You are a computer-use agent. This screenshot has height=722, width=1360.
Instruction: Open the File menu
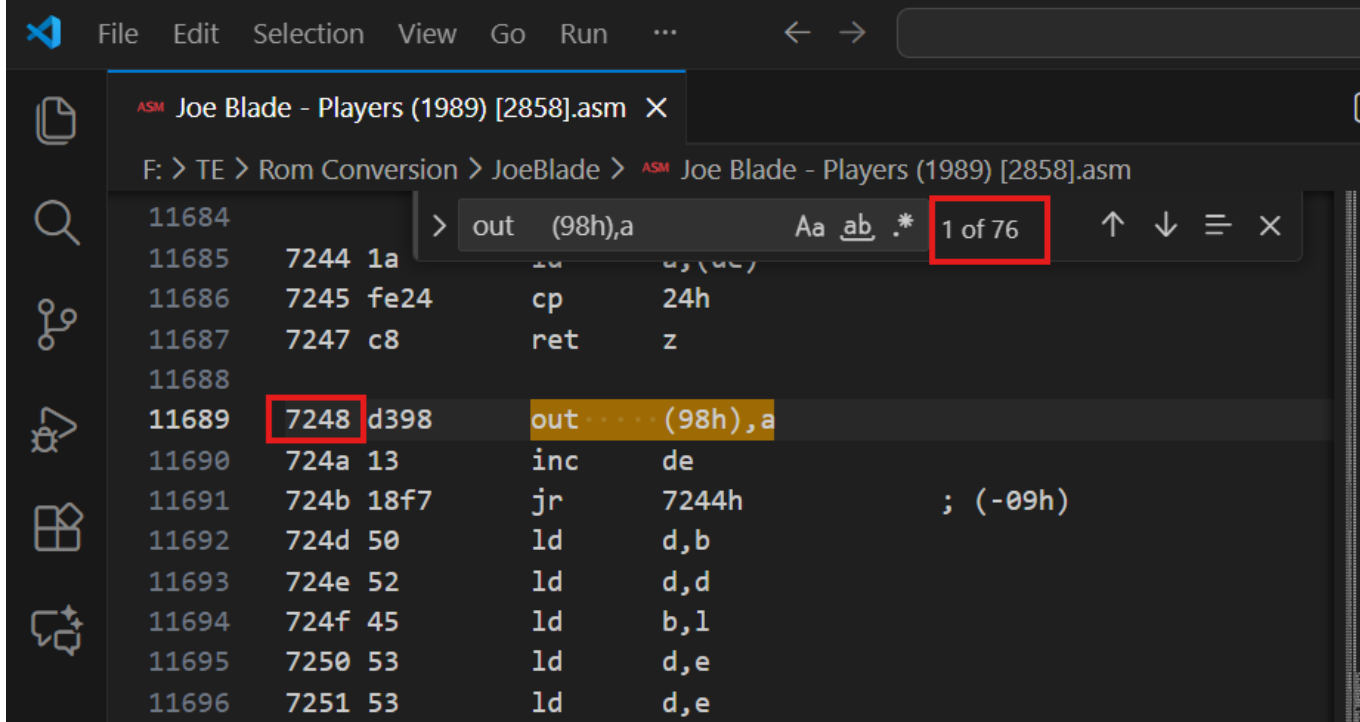tap(118, 33)
